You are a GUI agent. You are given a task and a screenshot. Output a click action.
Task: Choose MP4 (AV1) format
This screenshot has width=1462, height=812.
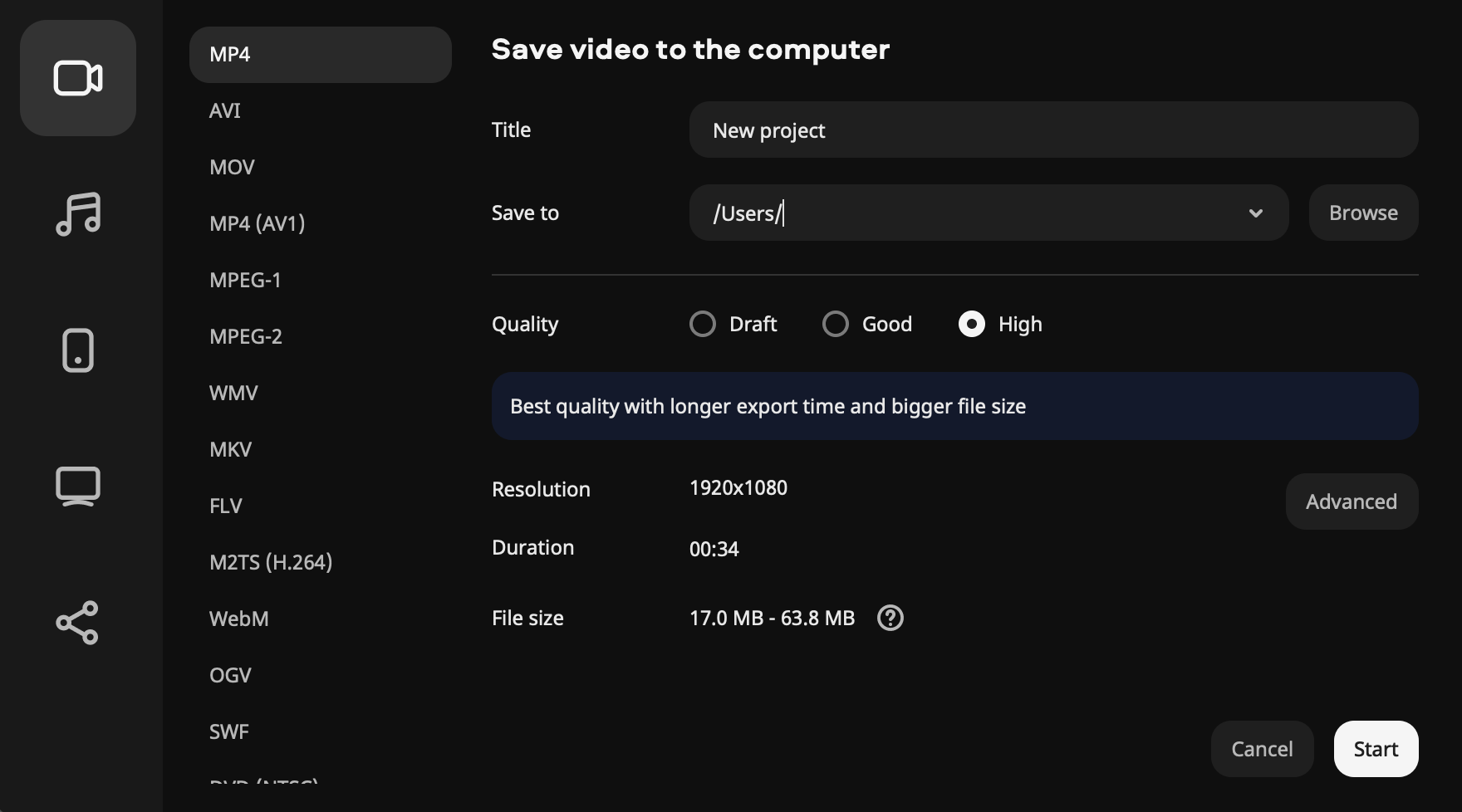click(x=321, y=224)
